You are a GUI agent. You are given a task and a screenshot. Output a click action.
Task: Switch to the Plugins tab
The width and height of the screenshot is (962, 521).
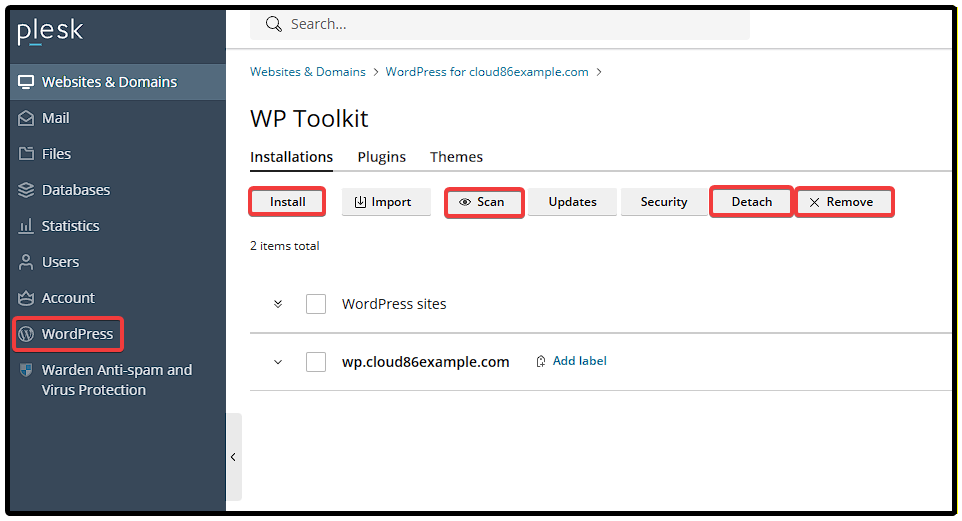coord(382,157)
